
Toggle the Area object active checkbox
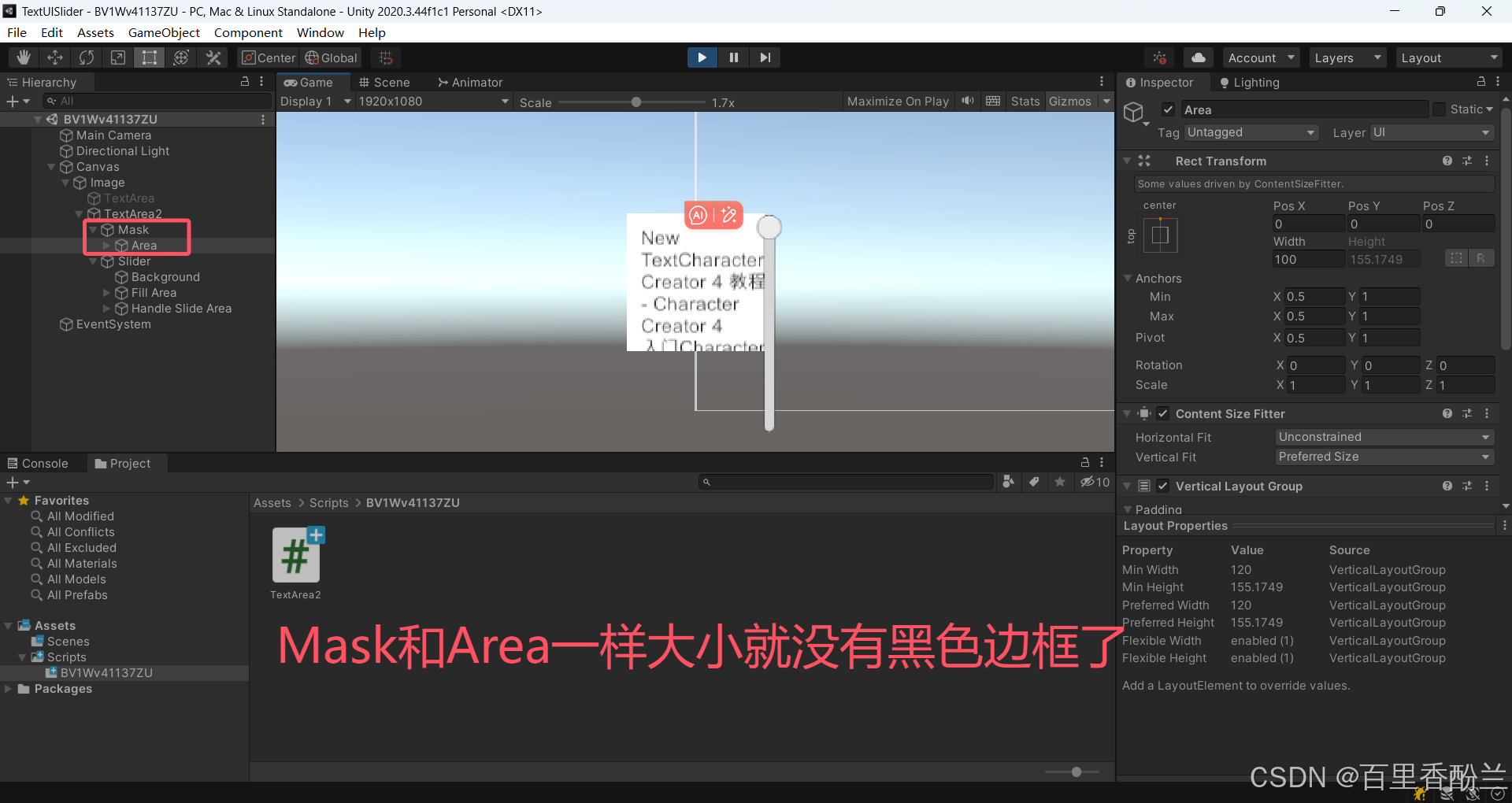click(x=1169, y=109)
